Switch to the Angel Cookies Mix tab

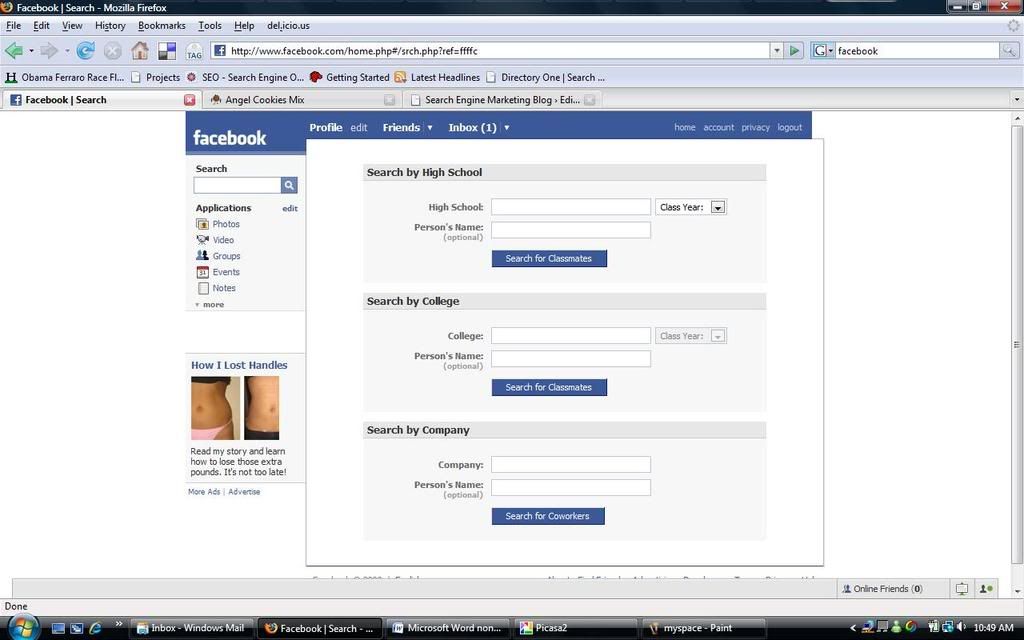(302, 99)
